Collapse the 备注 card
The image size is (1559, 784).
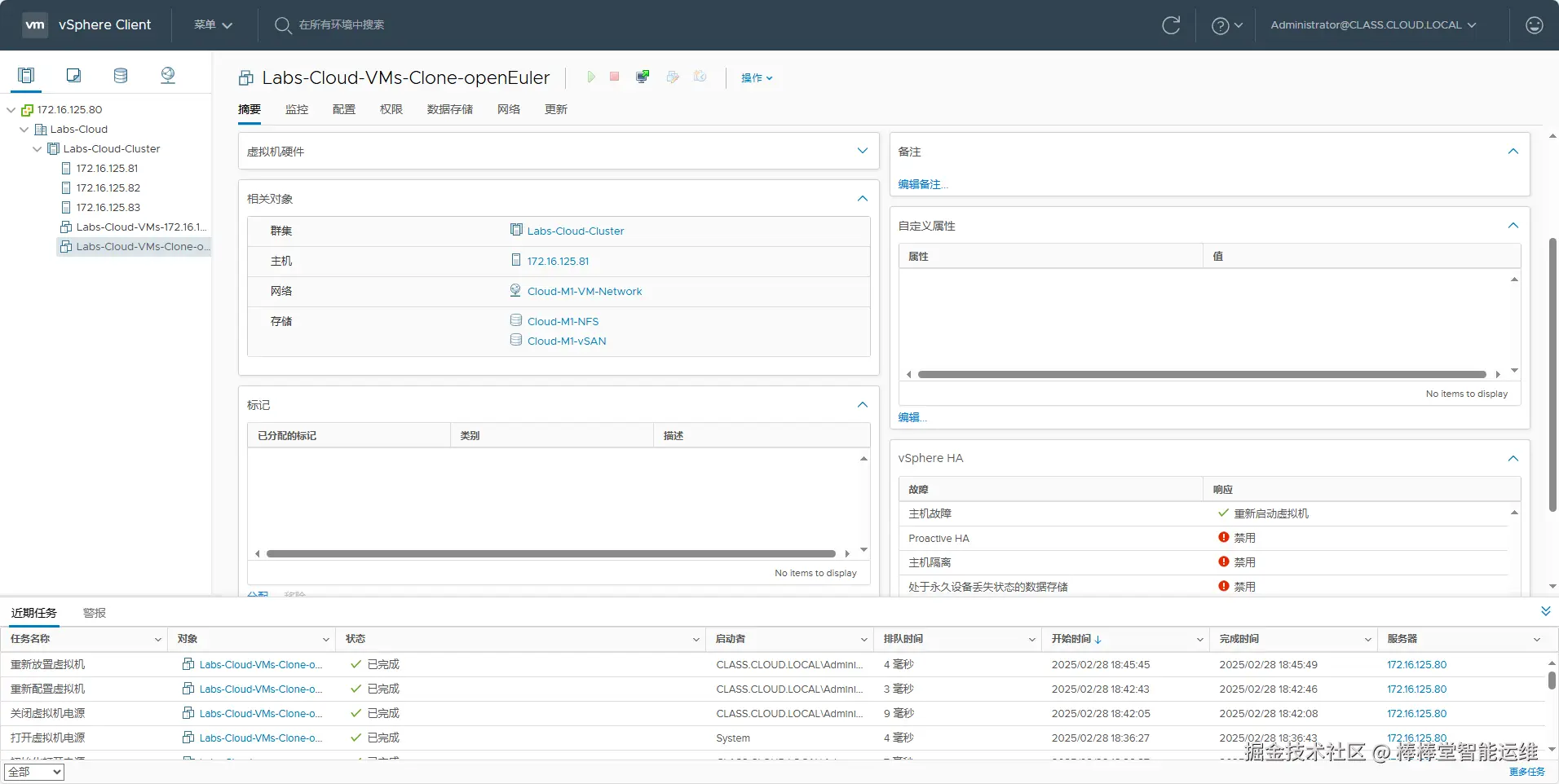1513,151
